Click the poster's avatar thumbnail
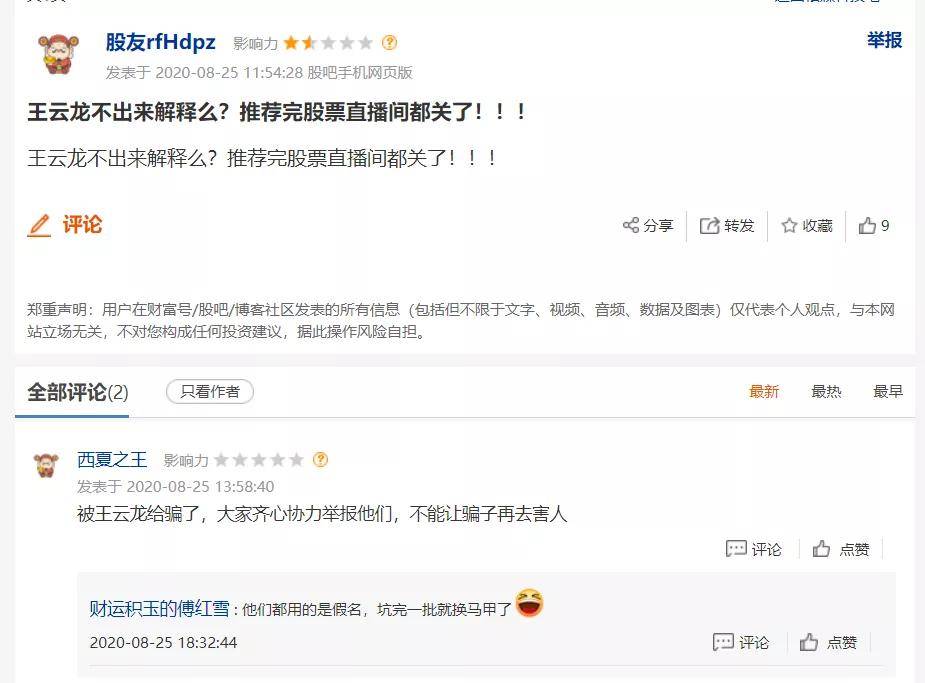The width and height of the screenshot is (925, 683). click(57, 53)
